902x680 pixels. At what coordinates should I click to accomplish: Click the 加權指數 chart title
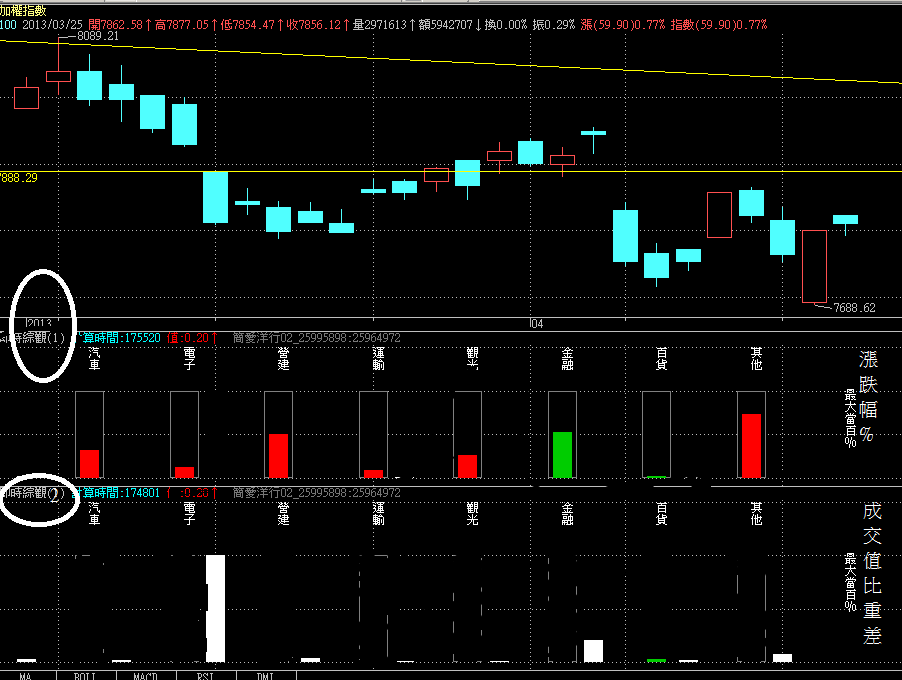tap(23, 9)
